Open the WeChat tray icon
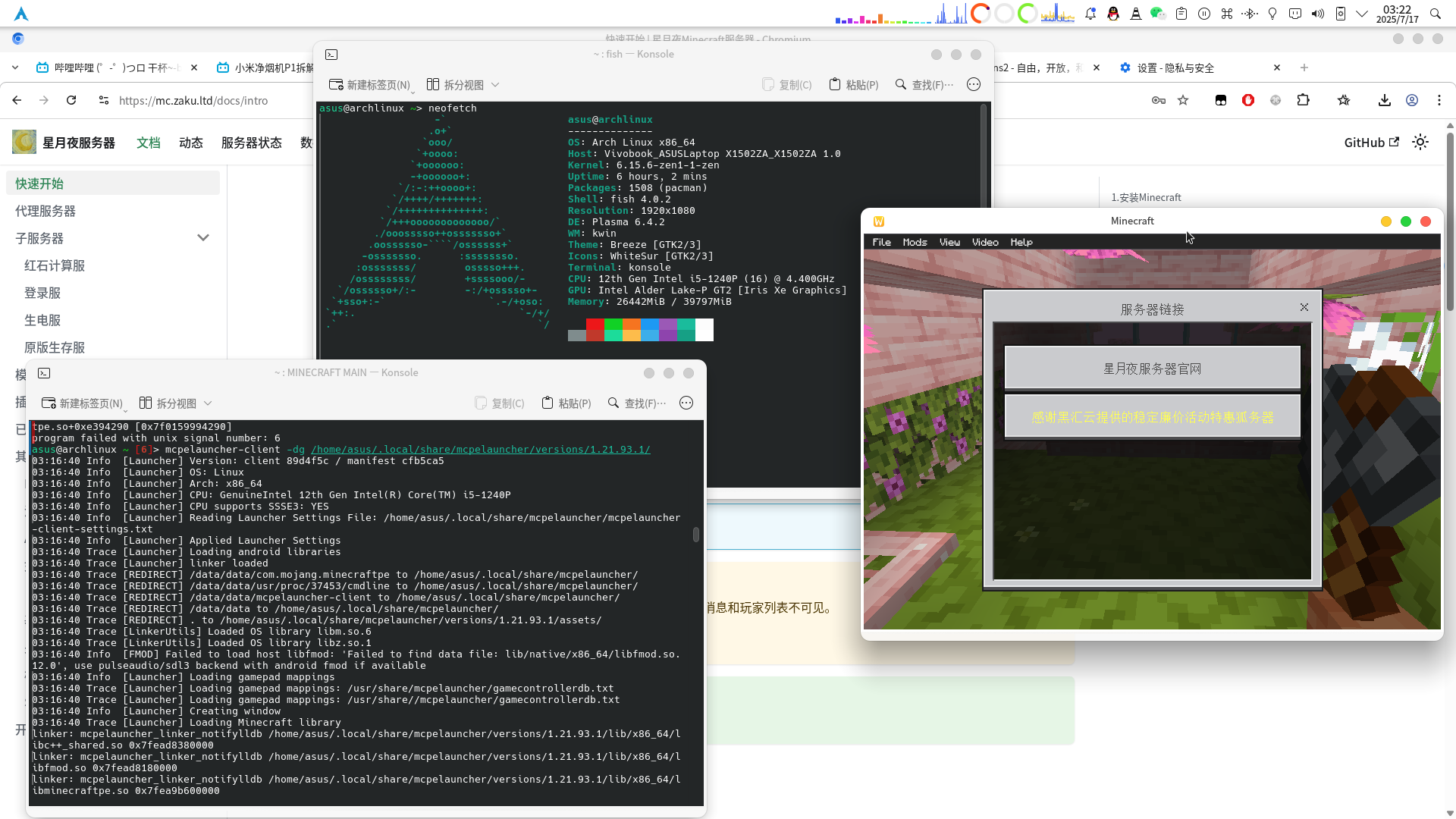This screenshot has height=819, width=1456. pyautogui.click(x=1158, y=14)
